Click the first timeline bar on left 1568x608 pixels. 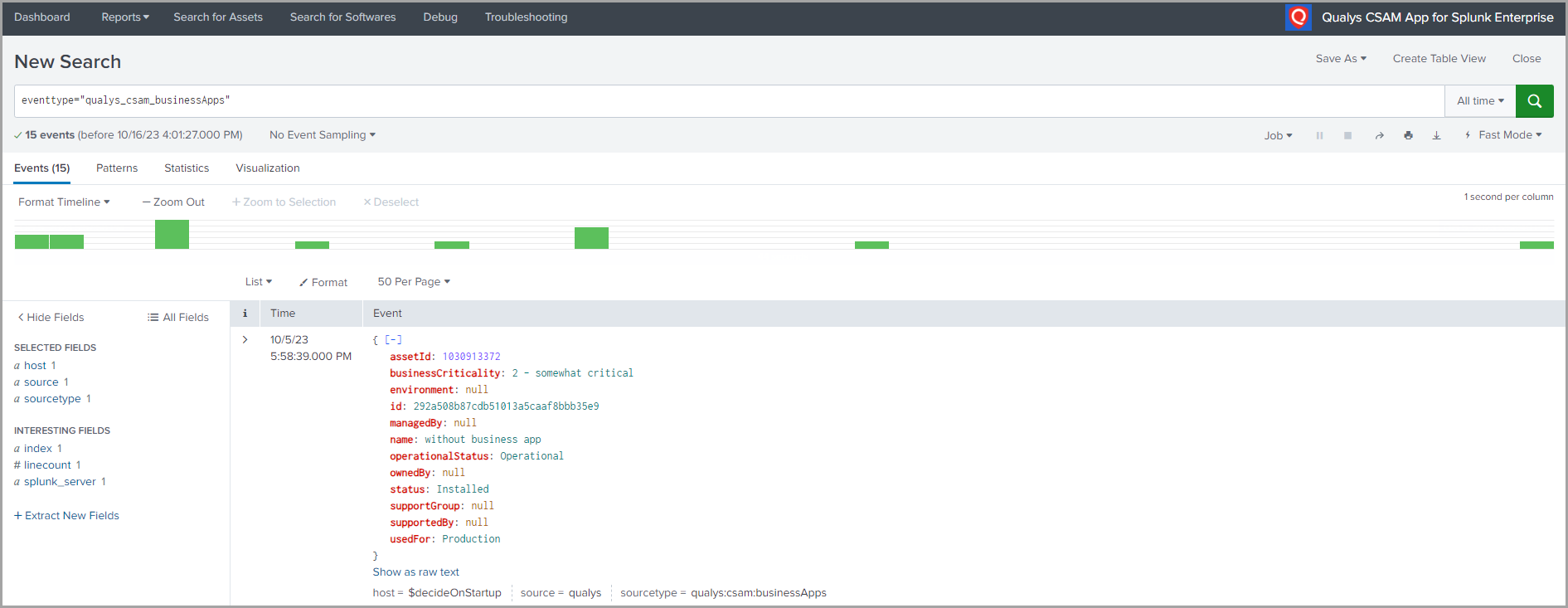32,241
